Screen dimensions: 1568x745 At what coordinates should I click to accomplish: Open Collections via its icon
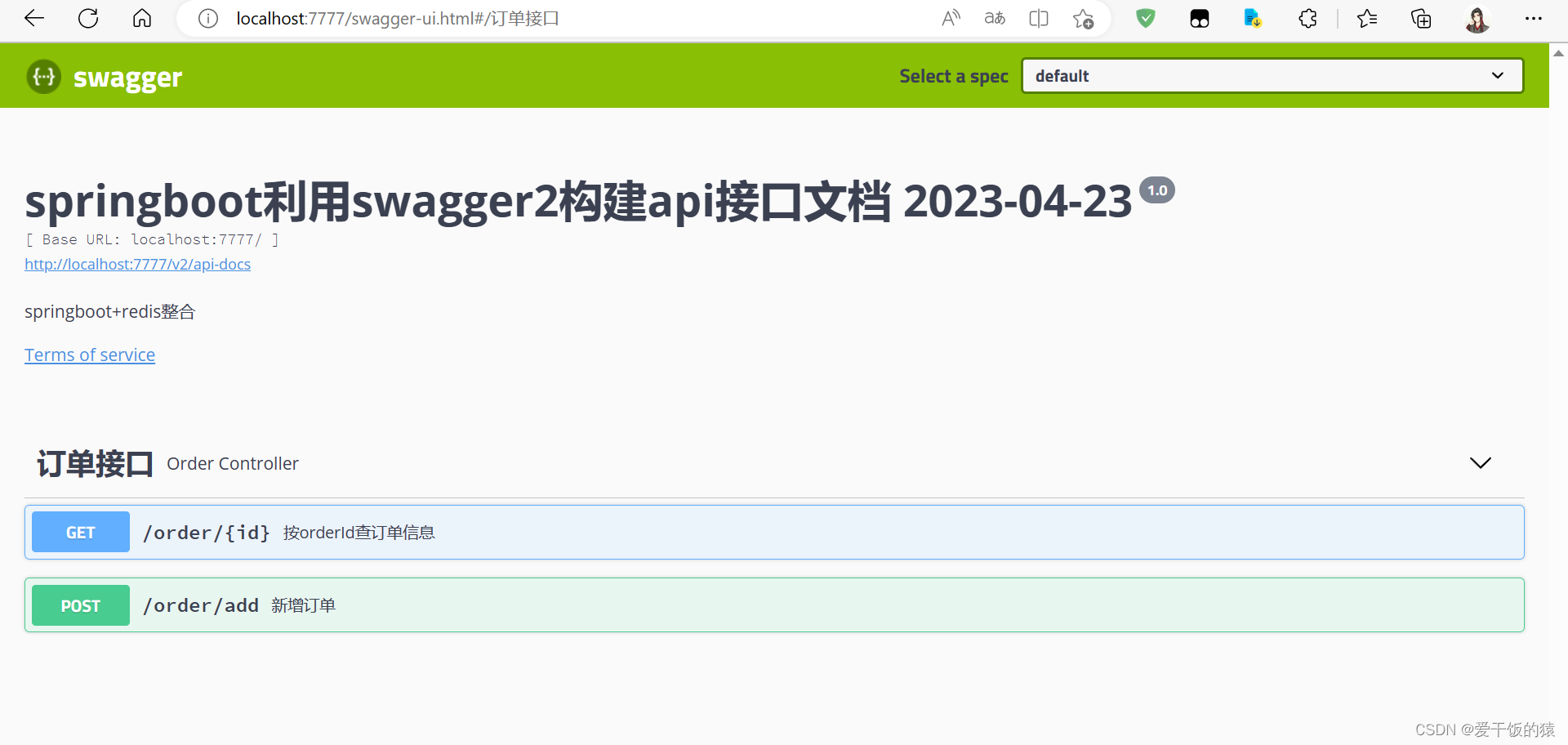[1421, 18]
